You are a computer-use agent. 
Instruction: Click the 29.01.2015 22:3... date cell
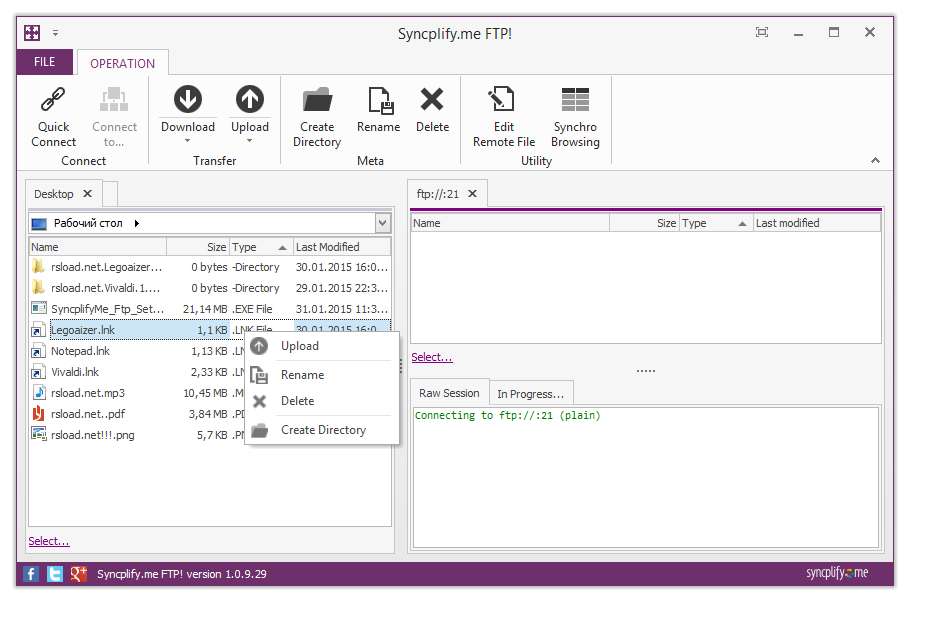(342, 288)
